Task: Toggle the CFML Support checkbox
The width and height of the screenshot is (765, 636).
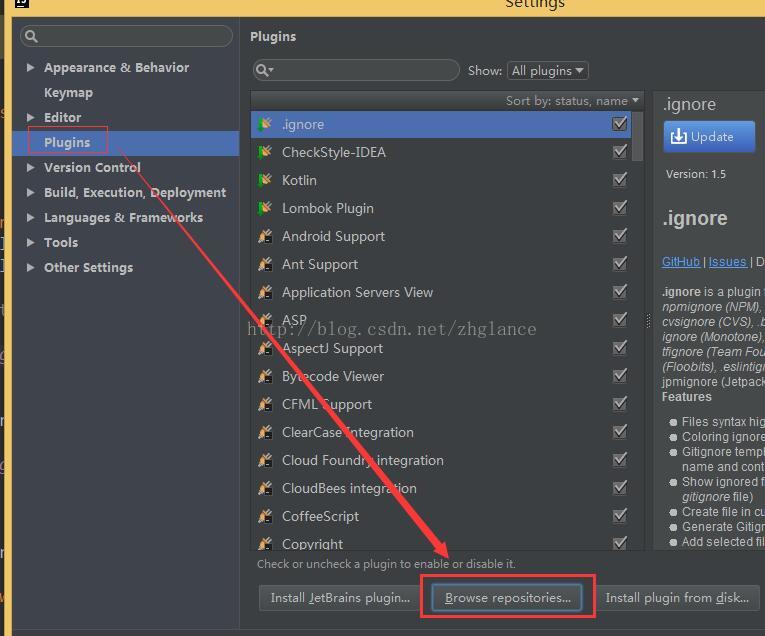Action: [620, 404]
